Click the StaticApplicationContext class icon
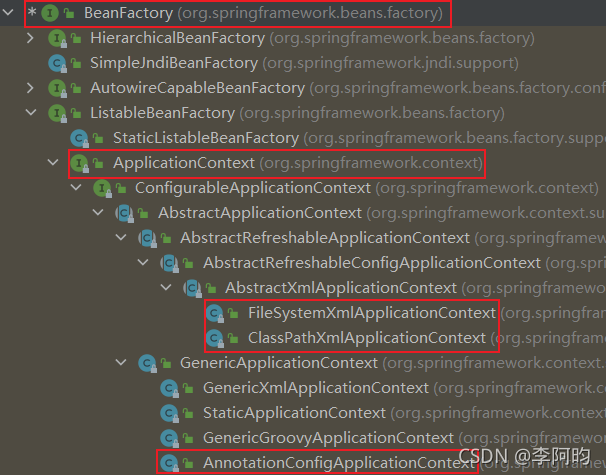The height and width of the screenshot is (475, 606). tap(170, 413)
